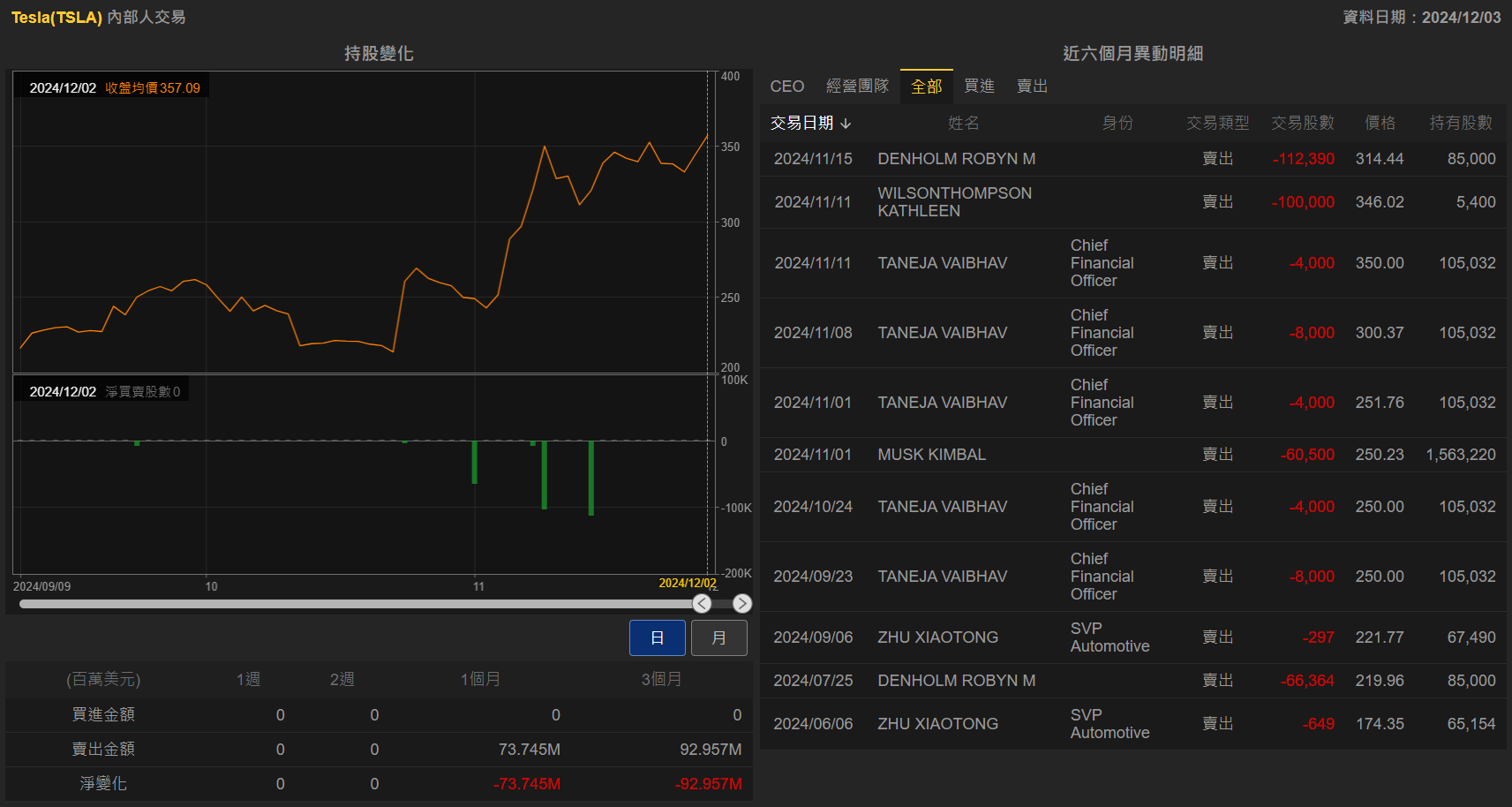1512x807 pixels.
Task: Click the 314.44 price cell
Action: point(1380,159)
